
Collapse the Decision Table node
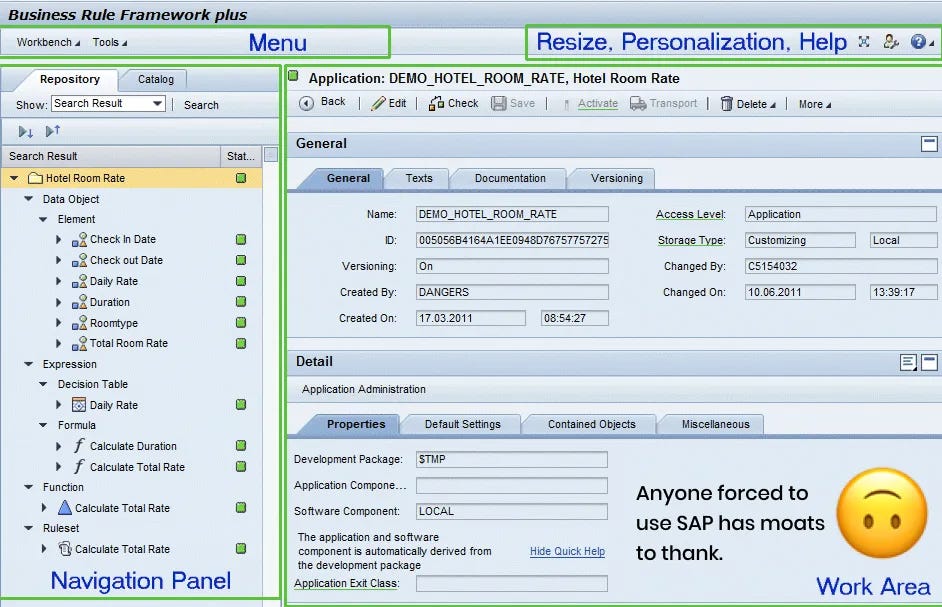(x=43, y=383)
